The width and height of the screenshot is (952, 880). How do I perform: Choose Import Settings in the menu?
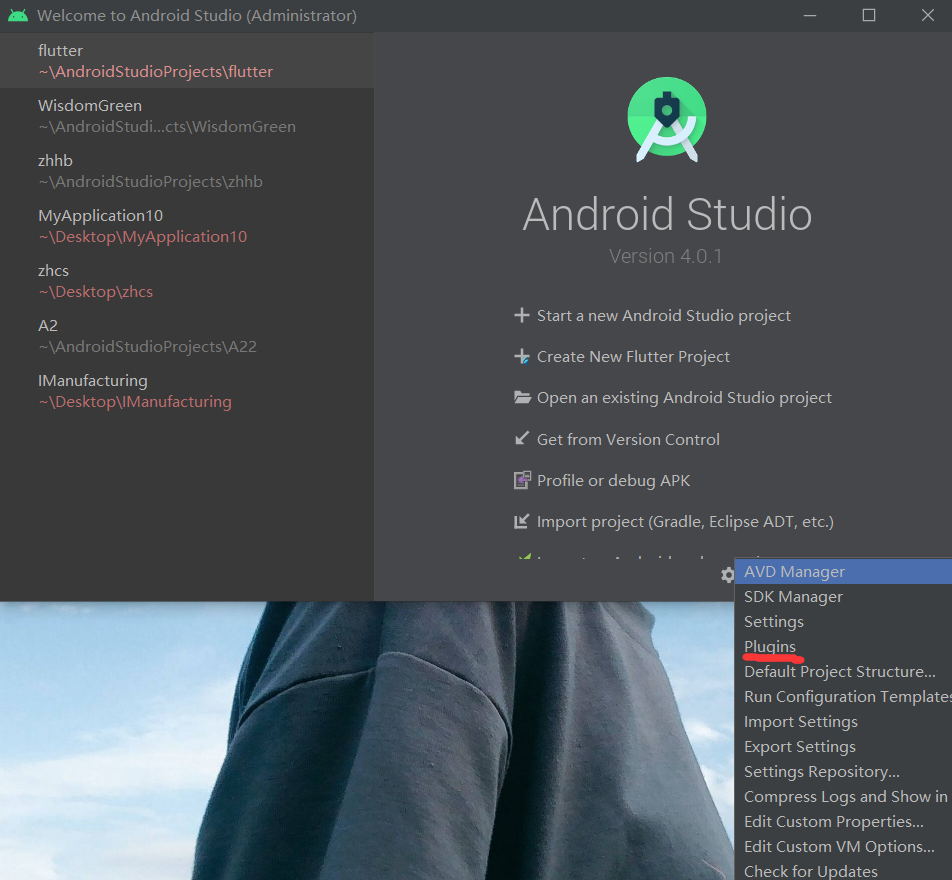click(x=843, y=721)
